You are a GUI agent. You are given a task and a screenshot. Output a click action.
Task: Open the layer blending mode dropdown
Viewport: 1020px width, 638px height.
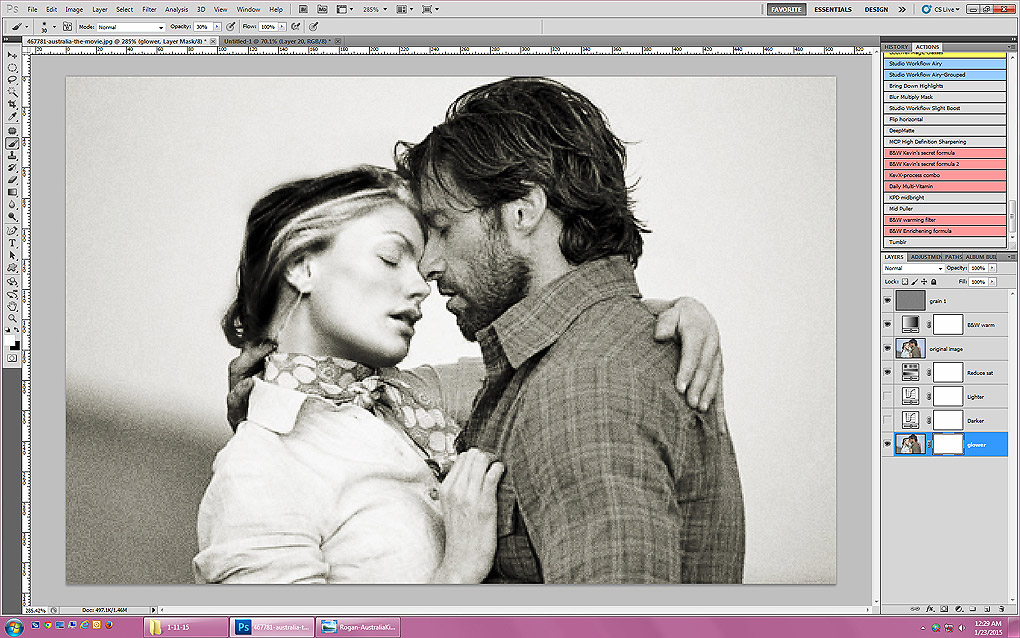pyautogui.click(x=912, y=269)
